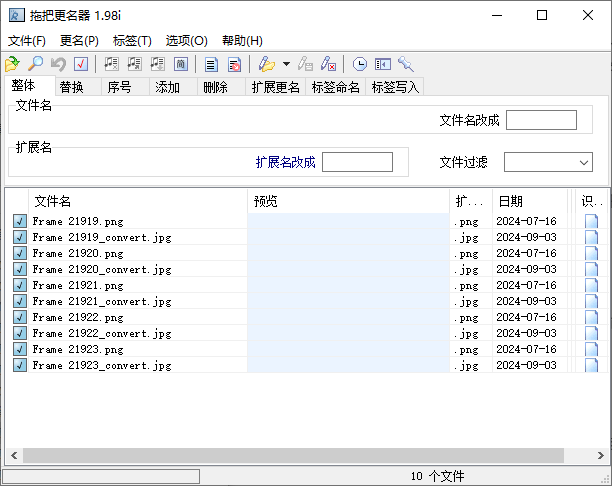Click the clock icon in toolbar

[359, 64]
